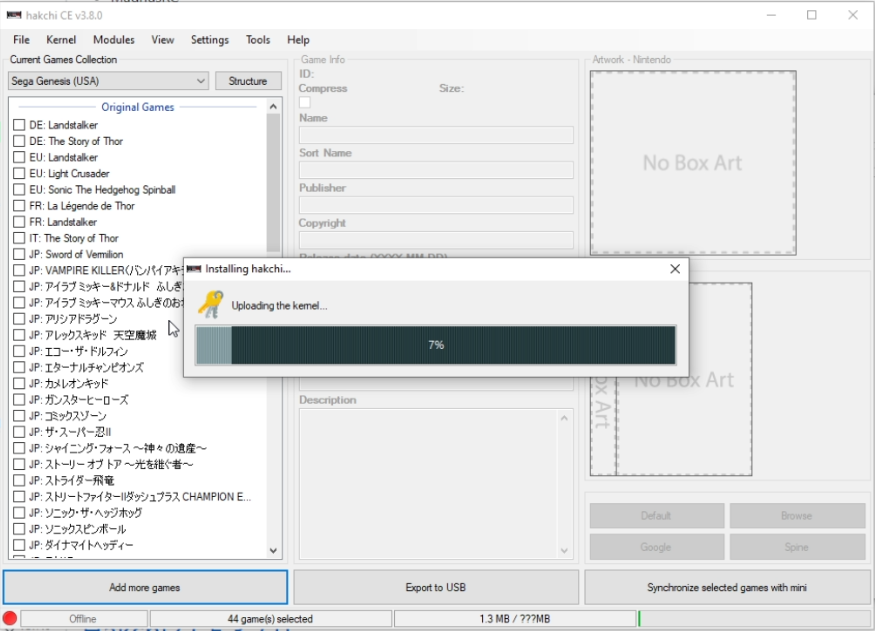Click the hakchi app icon in title bar

[x=14, y=15]
